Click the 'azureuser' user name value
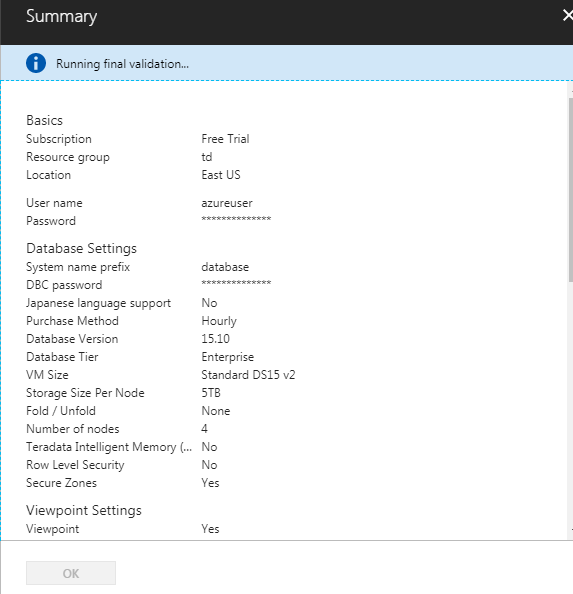The width and height of the screenshot is (573, 594). (x=227, y=203)
